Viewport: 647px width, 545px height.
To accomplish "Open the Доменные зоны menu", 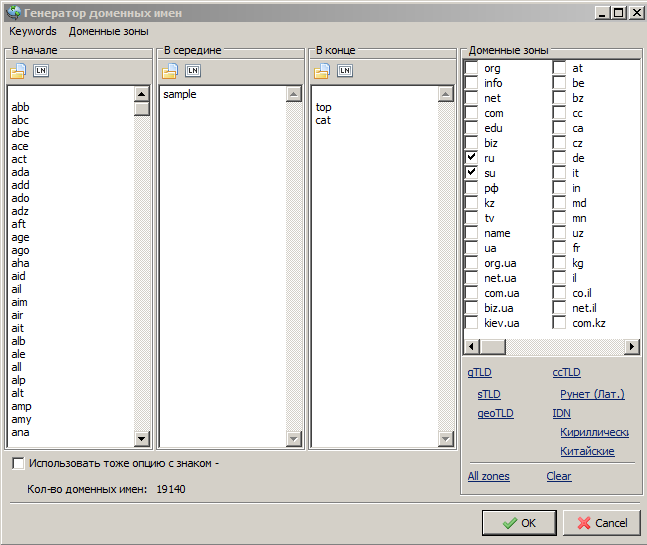I will [x=109, y=31].
